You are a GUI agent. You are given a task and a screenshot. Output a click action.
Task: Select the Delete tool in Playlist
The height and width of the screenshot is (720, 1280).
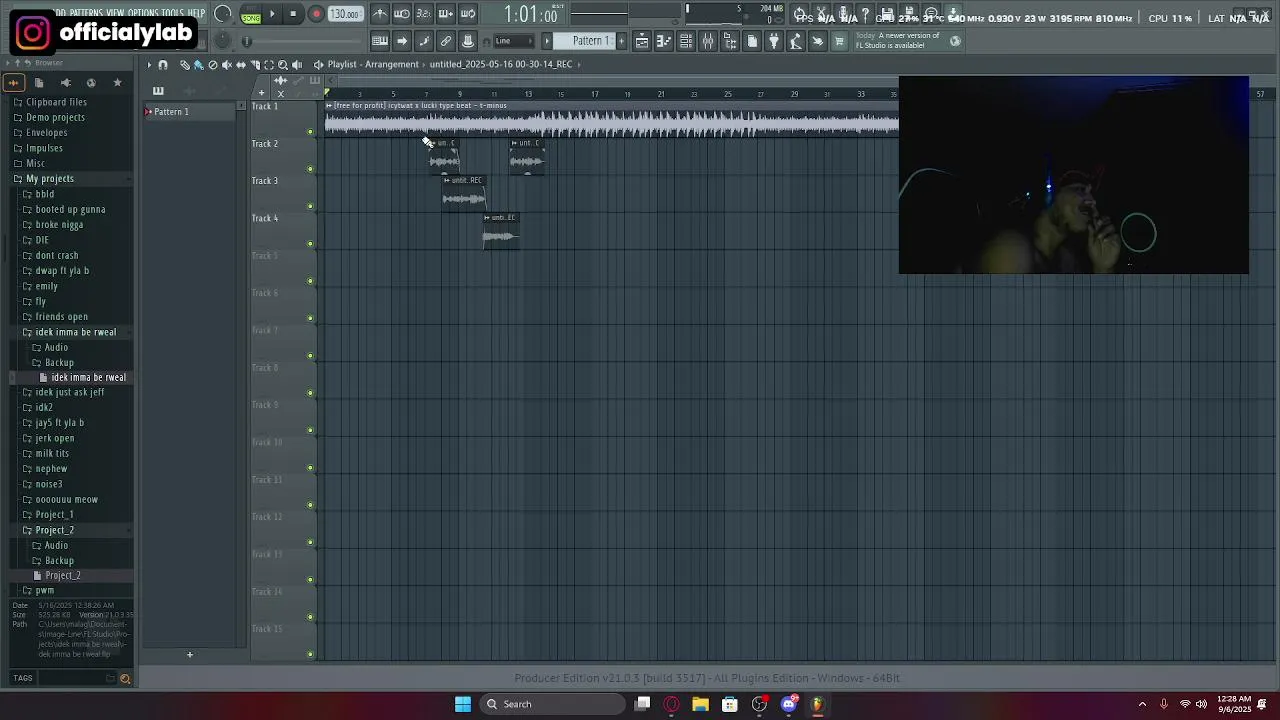(212, 65)
